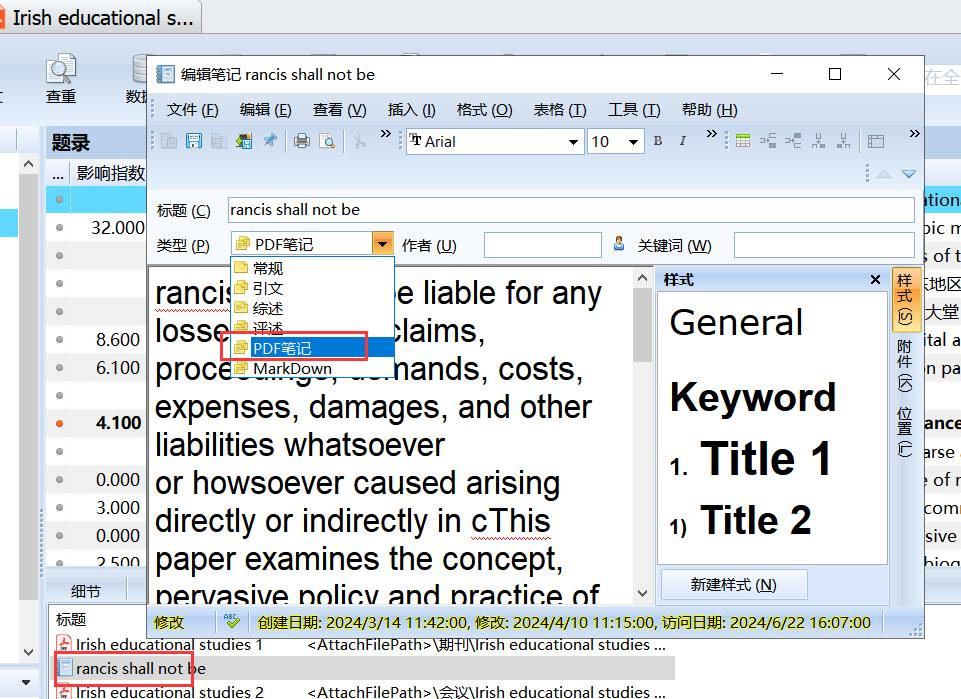Screen dimensions: 961x699
Task: Click the pushpin icon in the note toolbar
Action: [x=270, y=141]
